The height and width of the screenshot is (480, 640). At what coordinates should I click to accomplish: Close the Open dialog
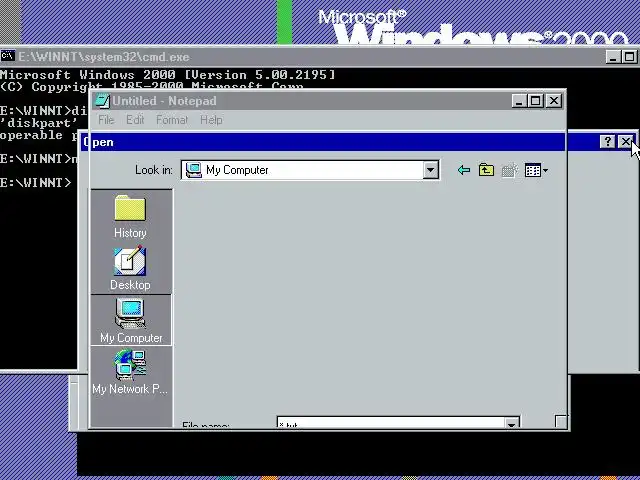[x=625, y=142]
